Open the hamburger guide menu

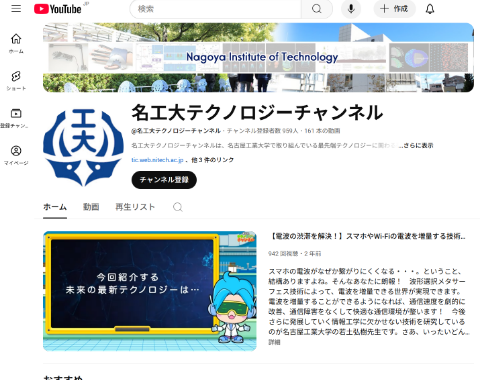click(16, 9)
